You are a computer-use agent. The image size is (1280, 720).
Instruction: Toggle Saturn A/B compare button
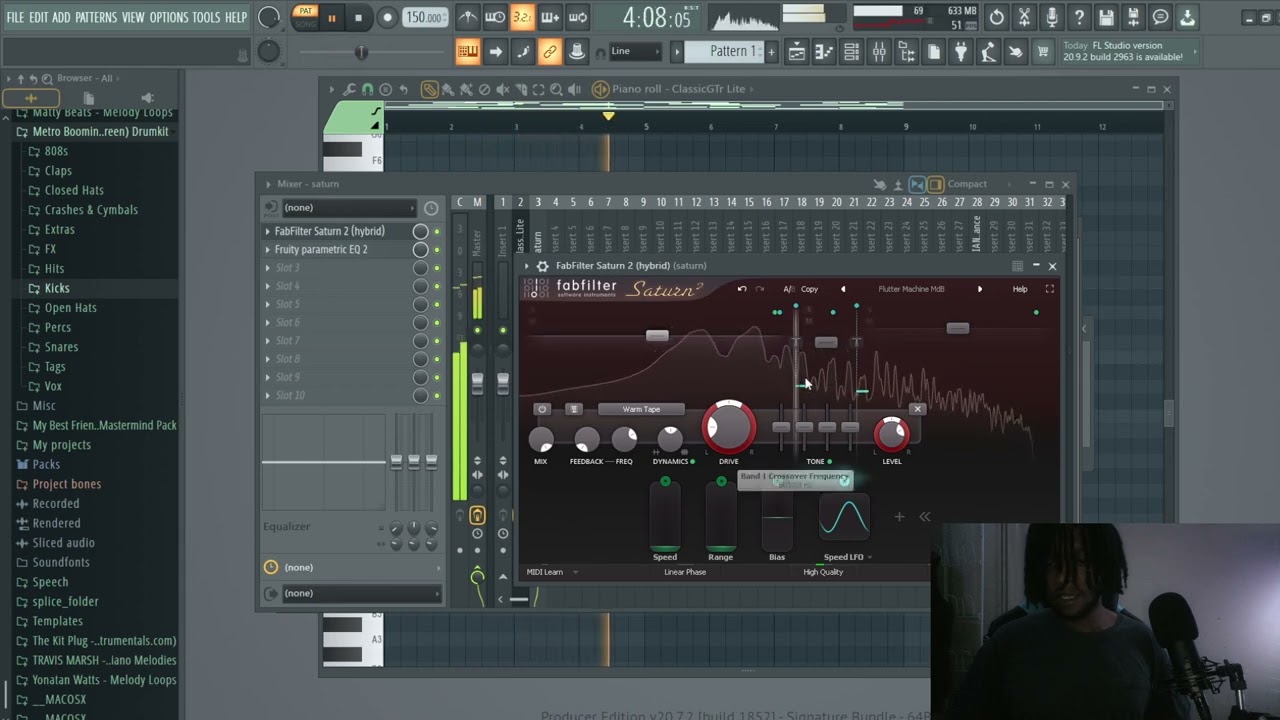788,289
